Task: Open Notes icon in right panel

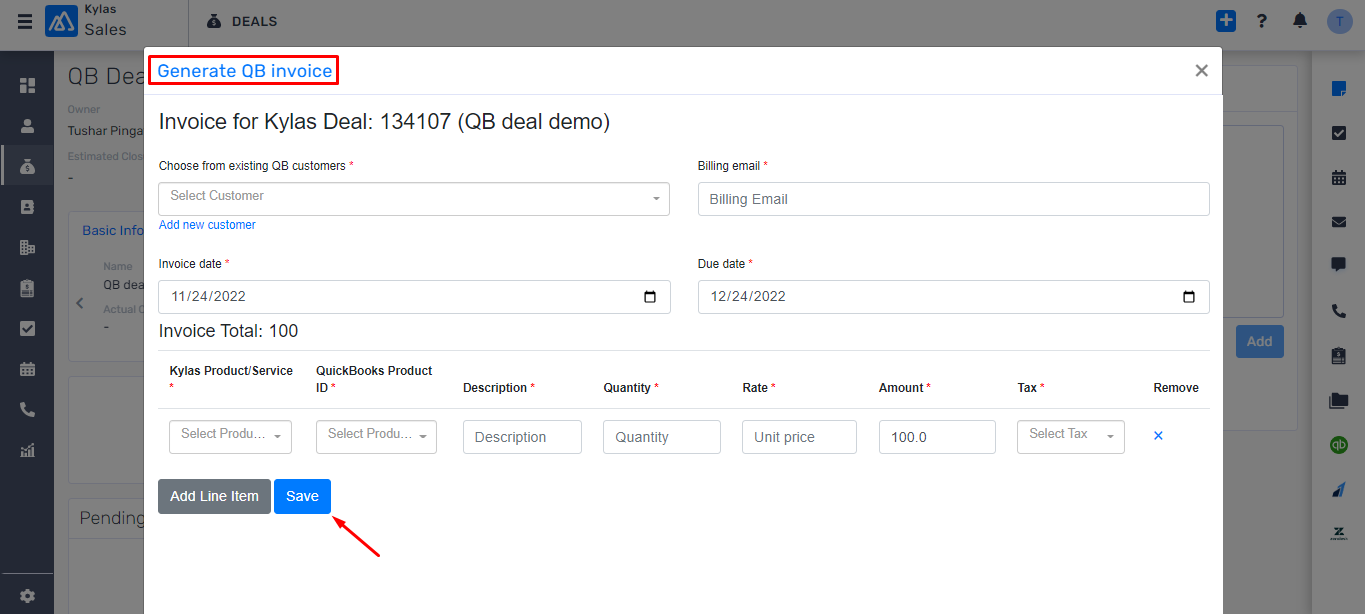Action: pos(1339,89)
